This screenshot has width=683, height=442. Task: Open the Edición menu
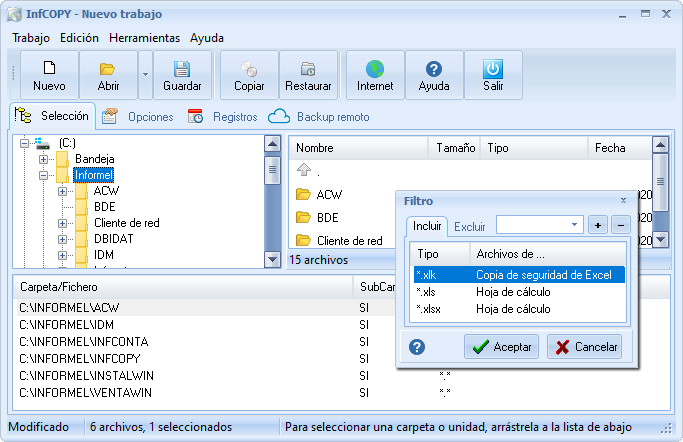click(x=79, y=38)
